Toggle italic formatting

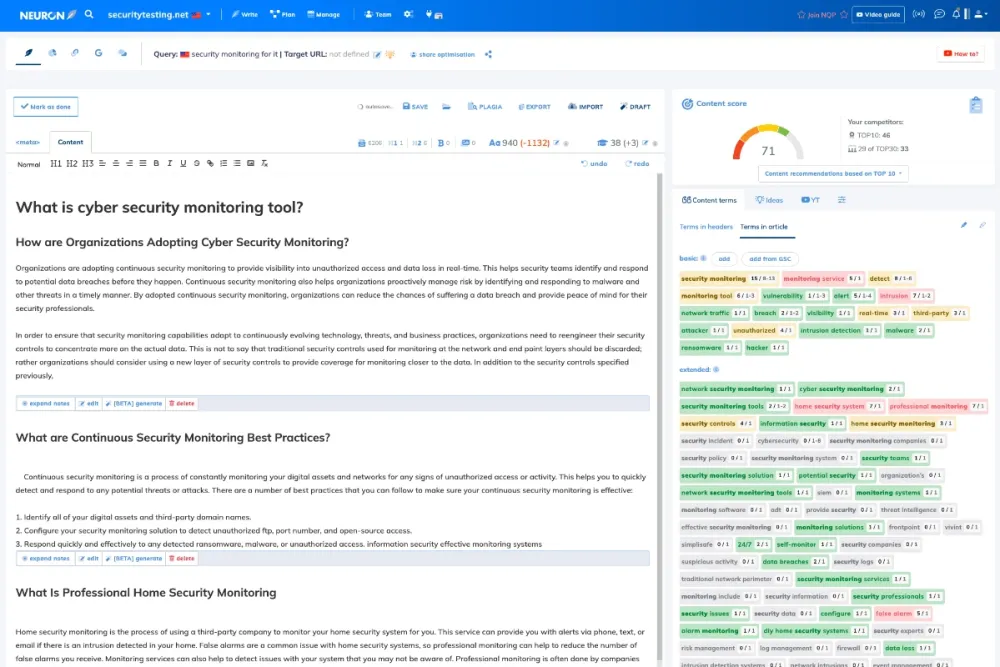coord(170,163)
